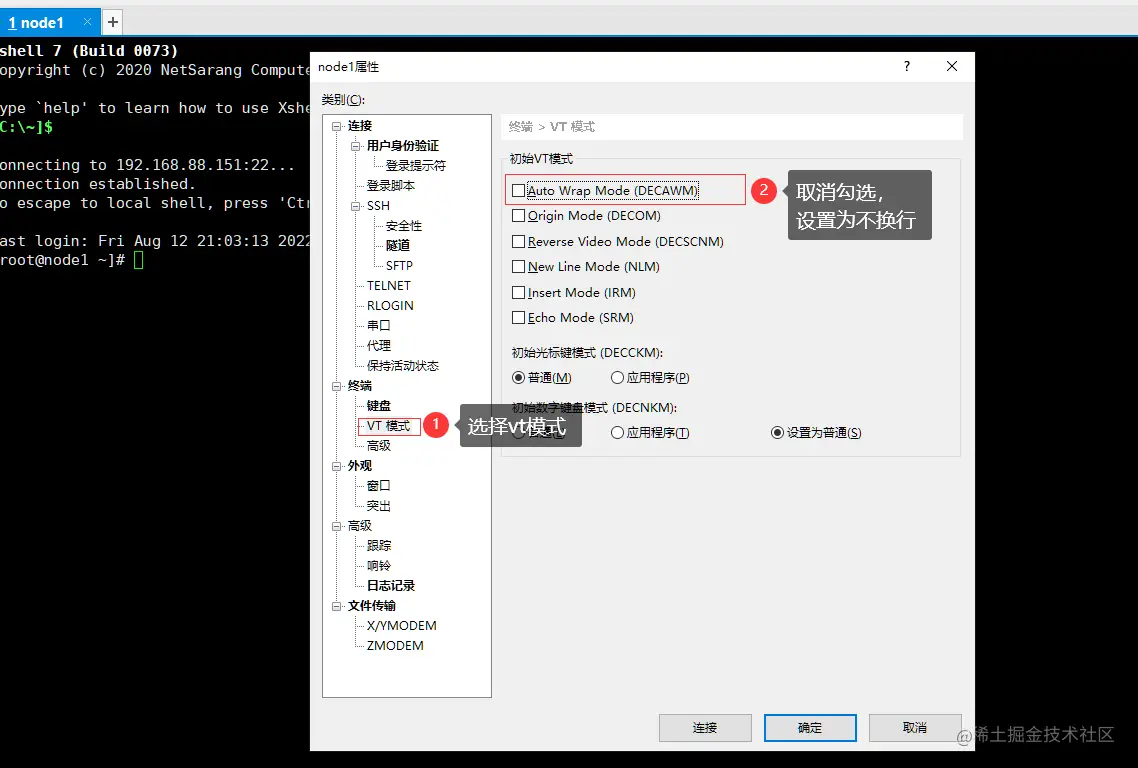The image size is (1138, 768).
Task: Open 突出 highlight settings
Action: (x=378, y=506)
